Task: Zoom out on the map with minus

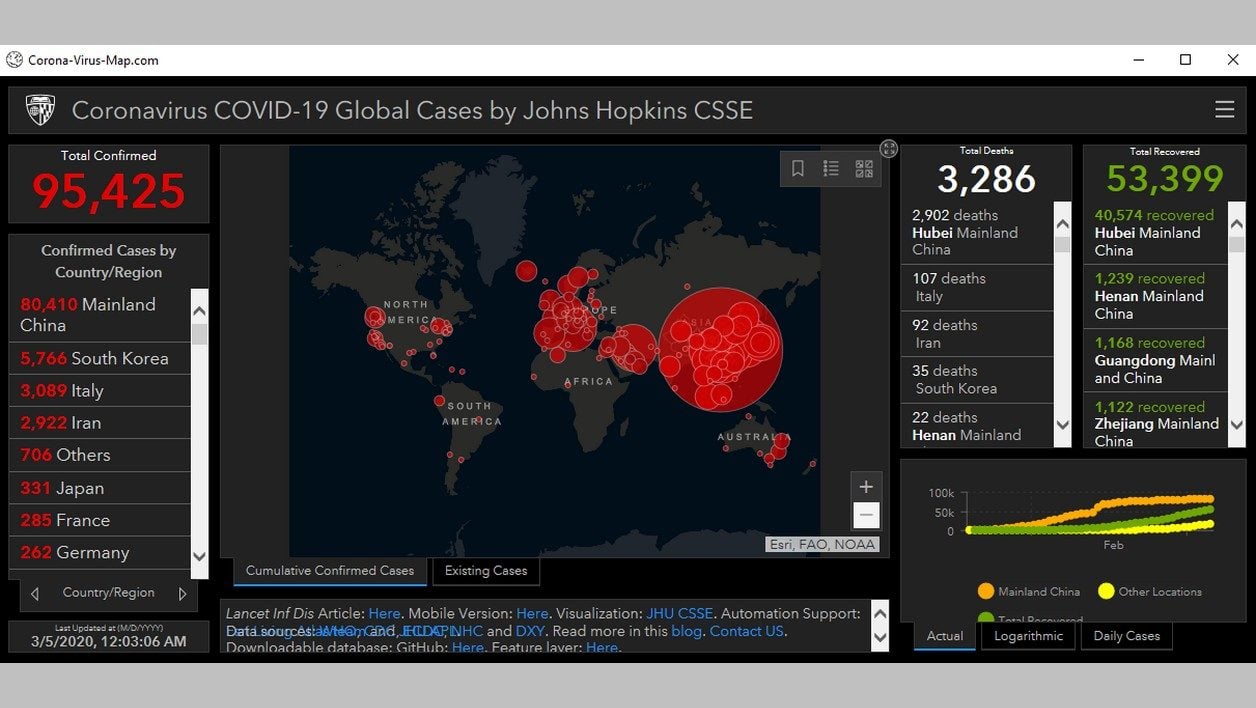Action: (866, 516)
